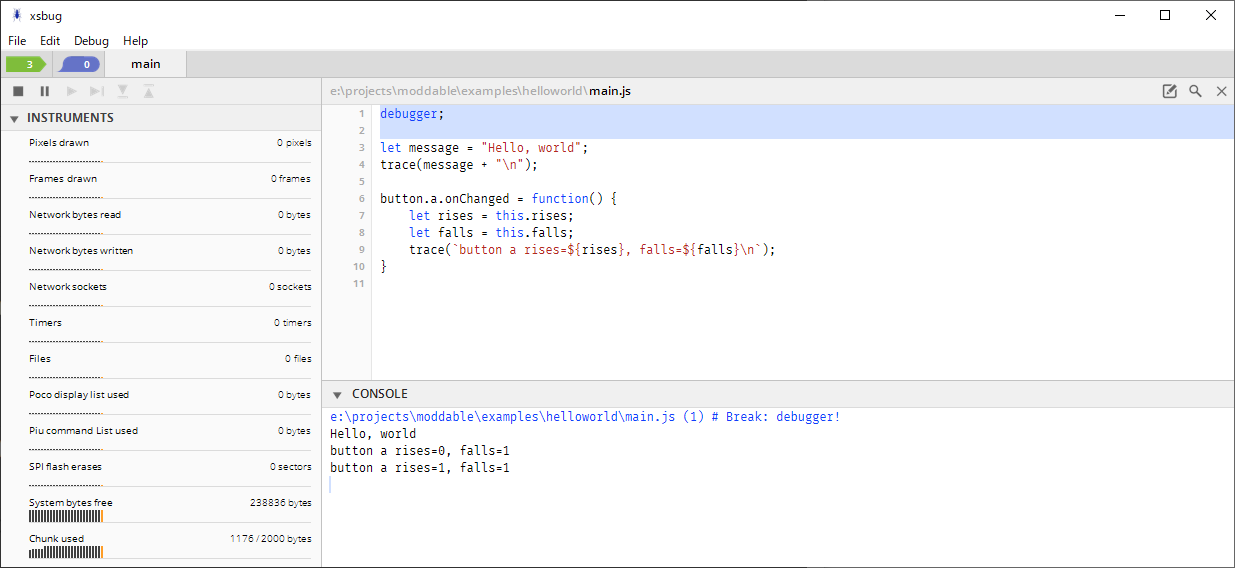The height and width of the screenshot is (568, 1235).
Task: Open the Help menu
Action: pos(135,41)
